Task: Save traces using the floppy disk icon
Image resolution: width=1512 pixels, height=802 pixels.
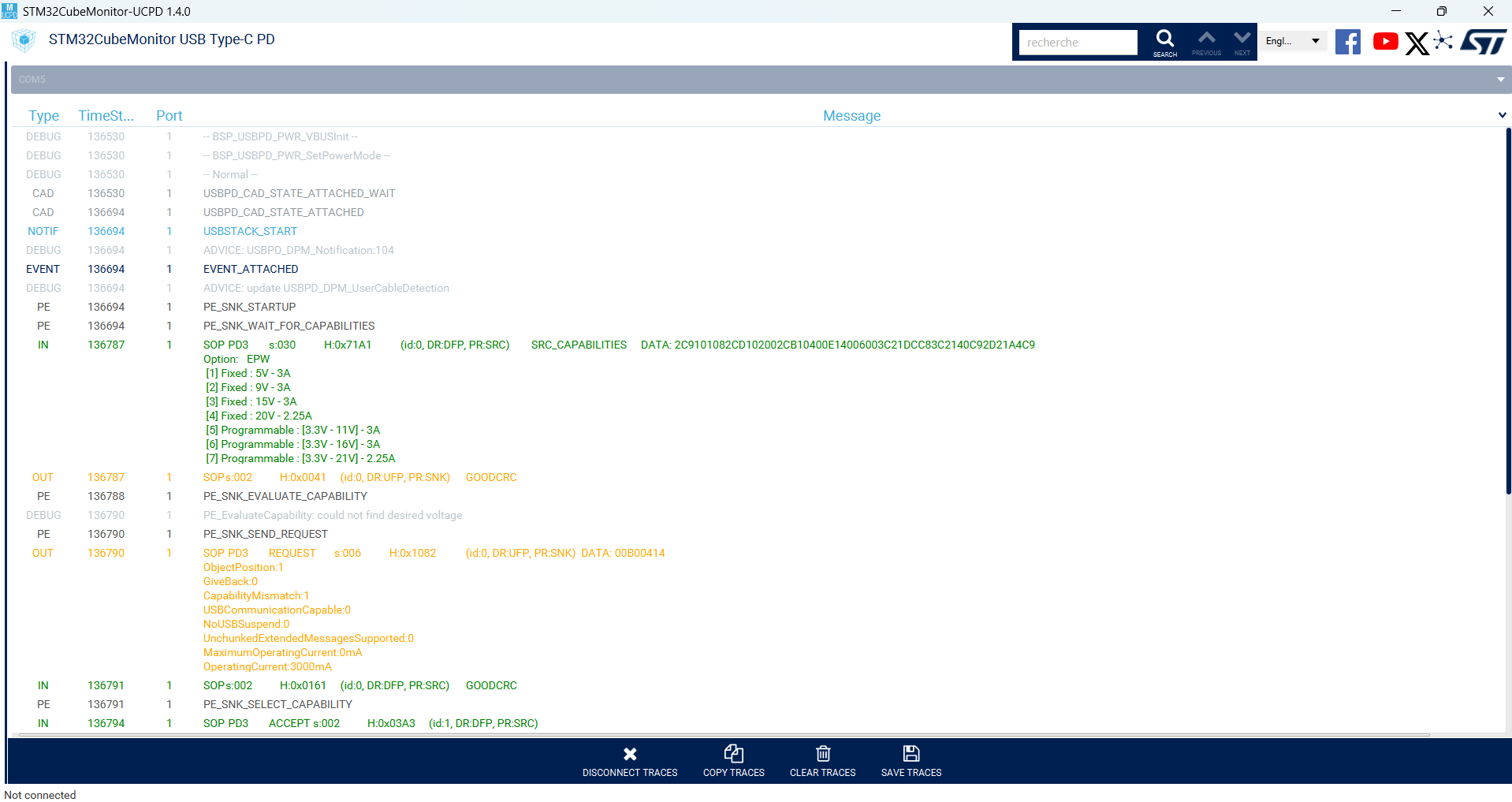Action: [911, 753]
